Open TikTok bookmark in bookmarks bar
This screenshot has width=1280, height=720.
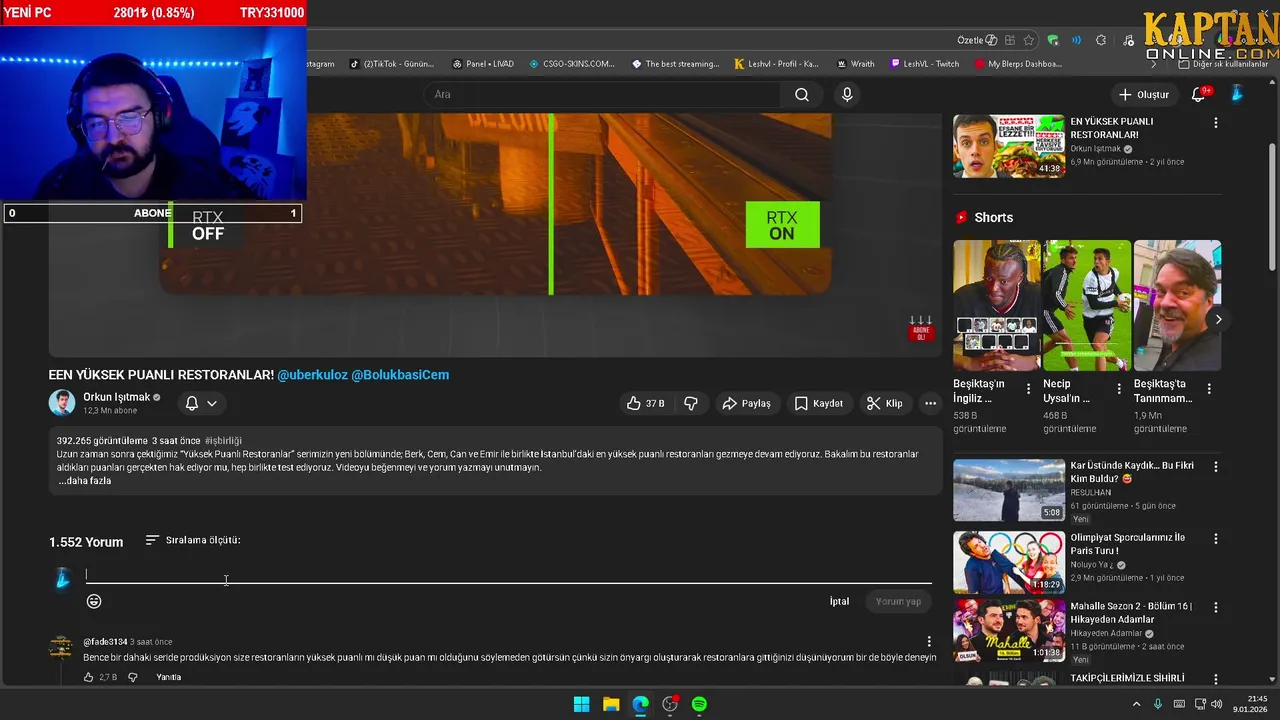392,64
